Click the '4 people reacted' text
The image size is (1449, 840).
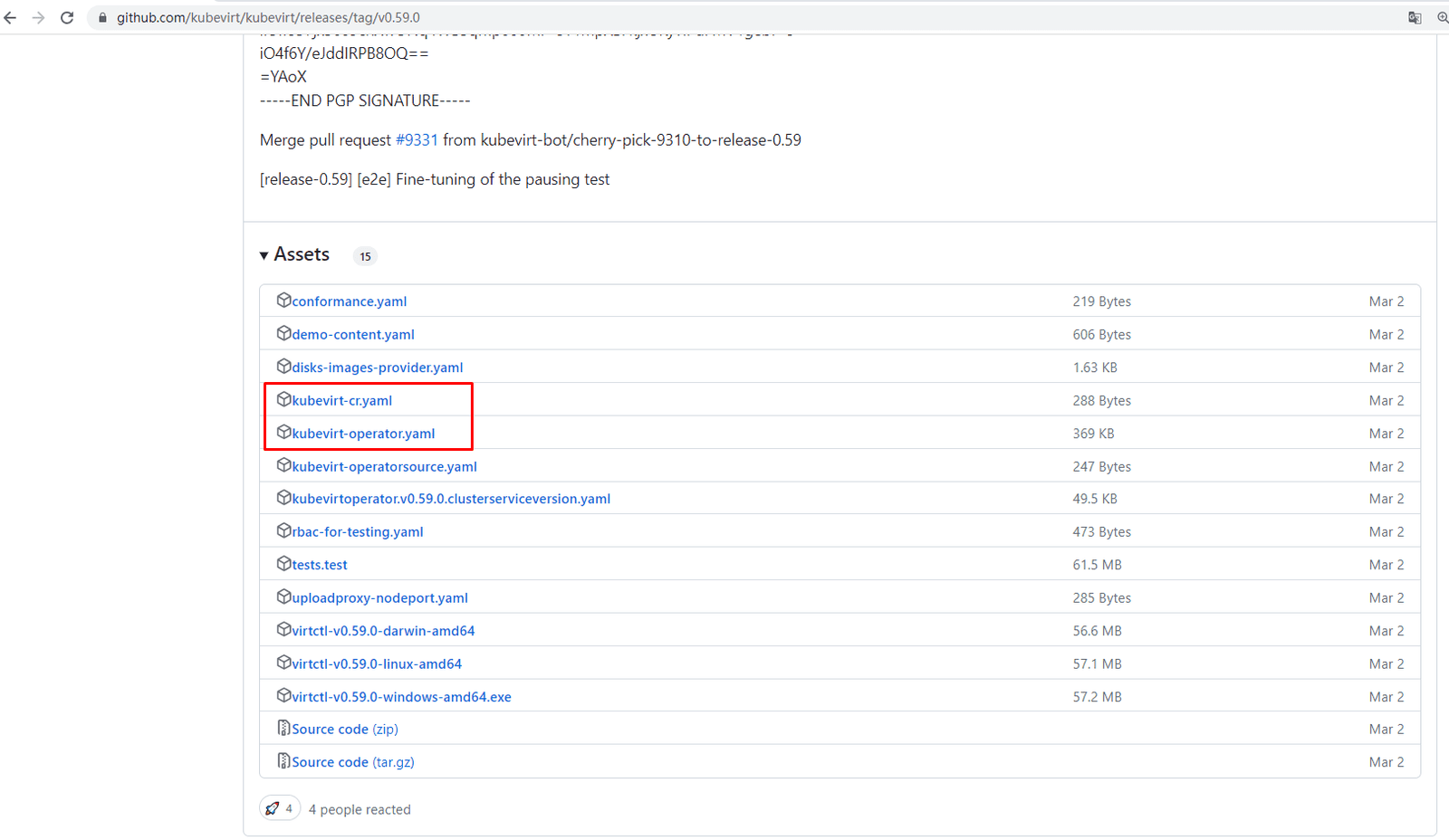tap(360, 809)
